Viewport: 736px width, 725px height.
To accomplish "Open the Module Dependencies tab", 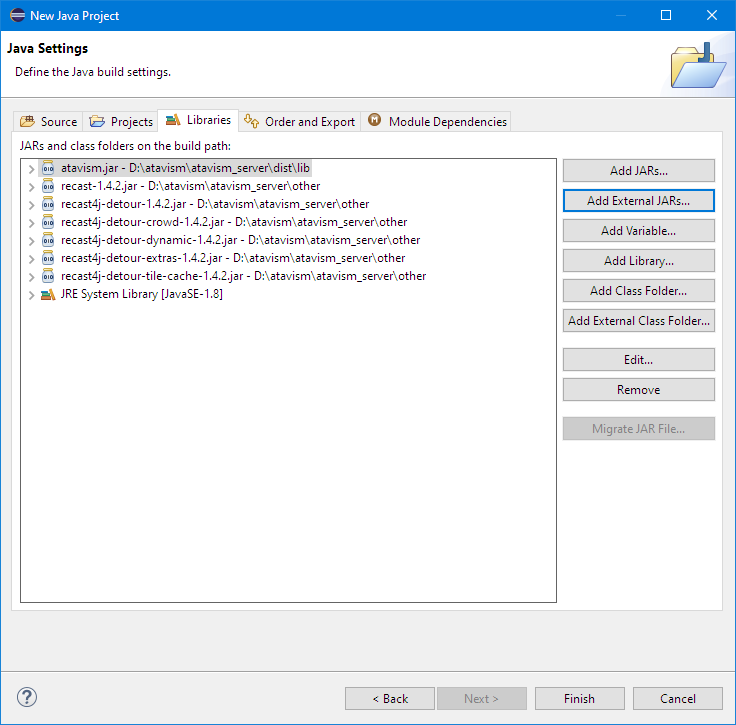I will pyautogui.click(x=437, y=122).
